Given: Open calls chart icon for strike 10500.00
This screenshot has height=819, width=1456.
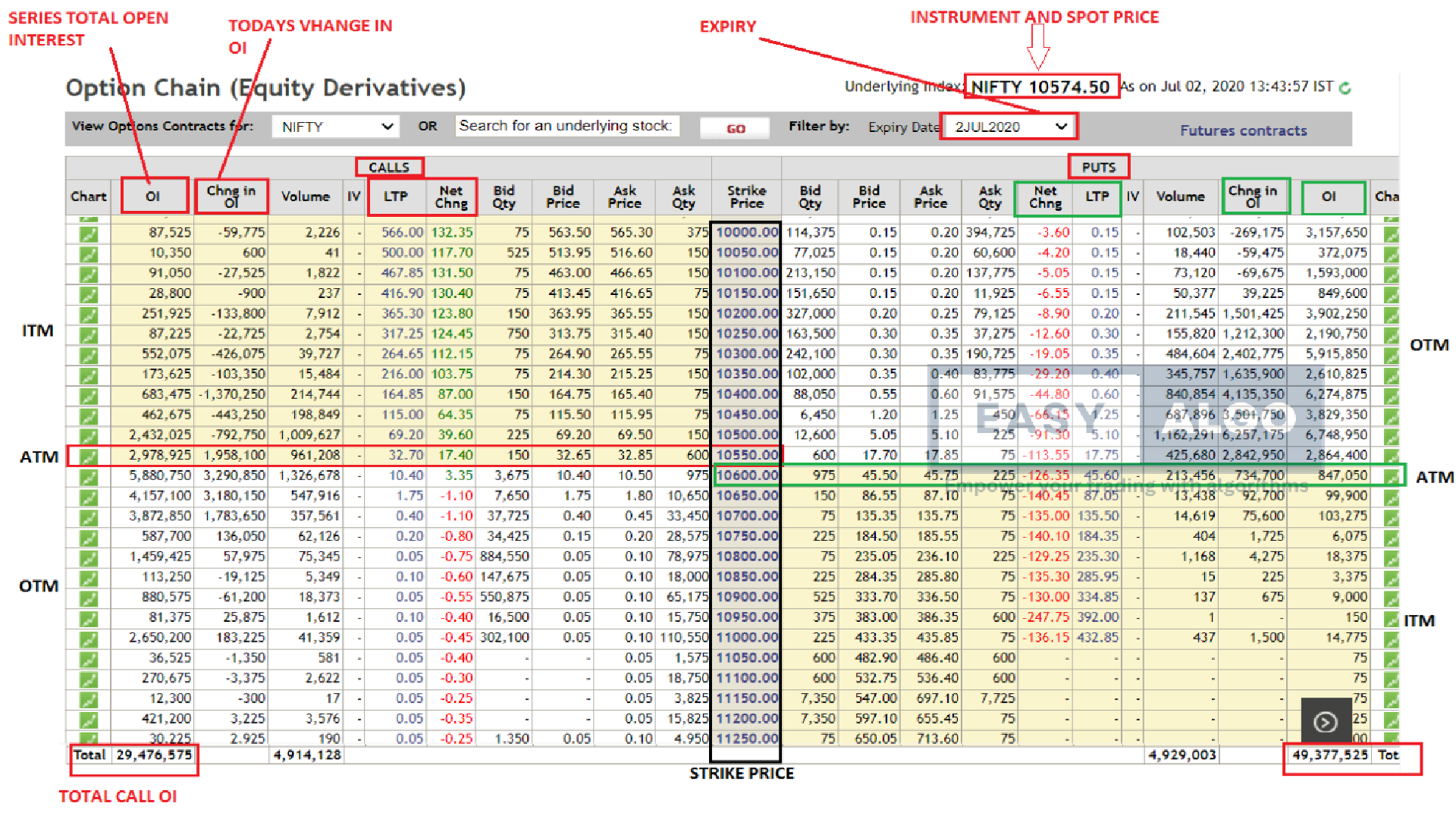Looking at the screenshot, I should pos(89,437).
